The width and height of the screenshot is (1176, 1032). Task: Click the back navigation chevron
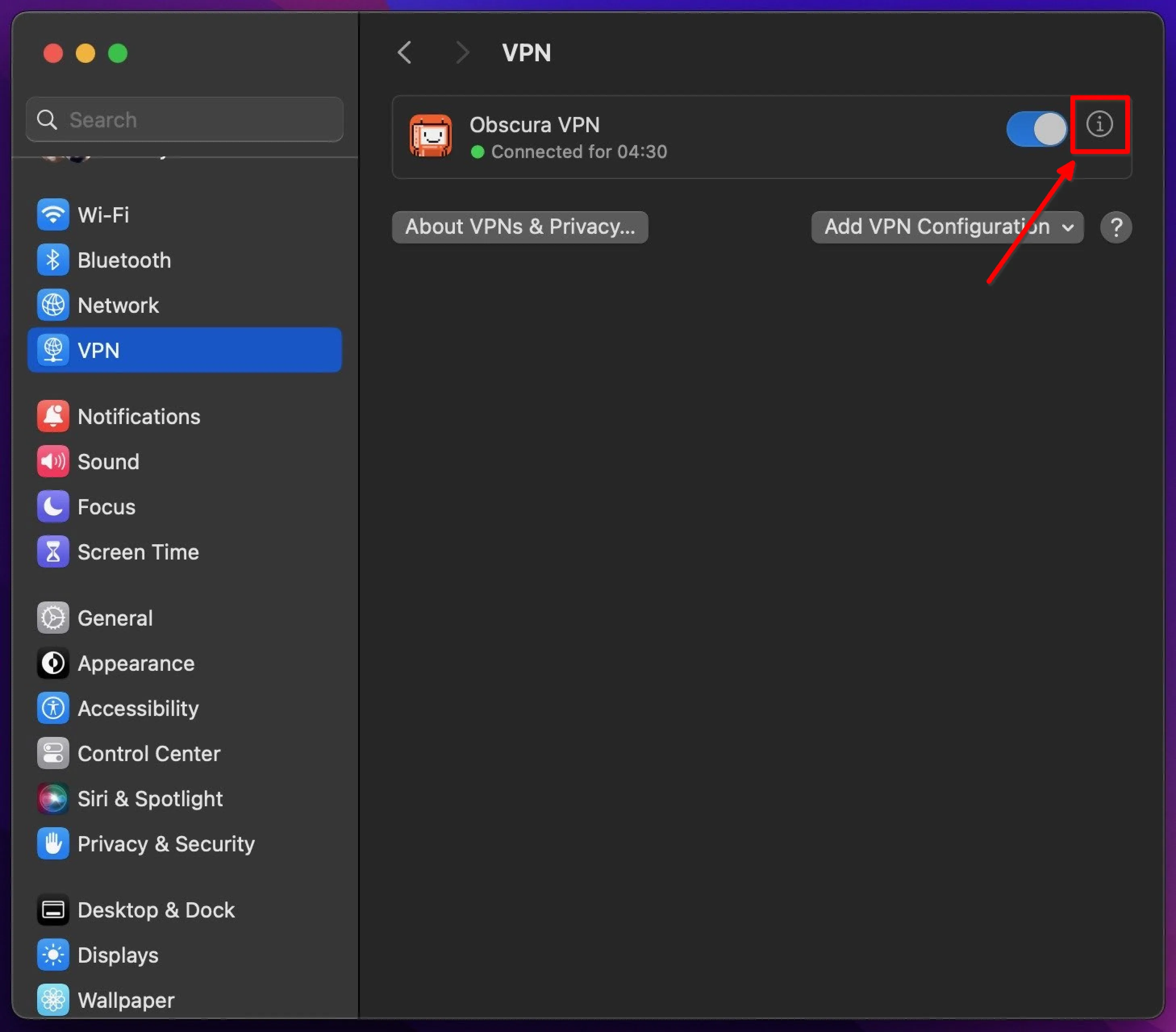point(405,52)
